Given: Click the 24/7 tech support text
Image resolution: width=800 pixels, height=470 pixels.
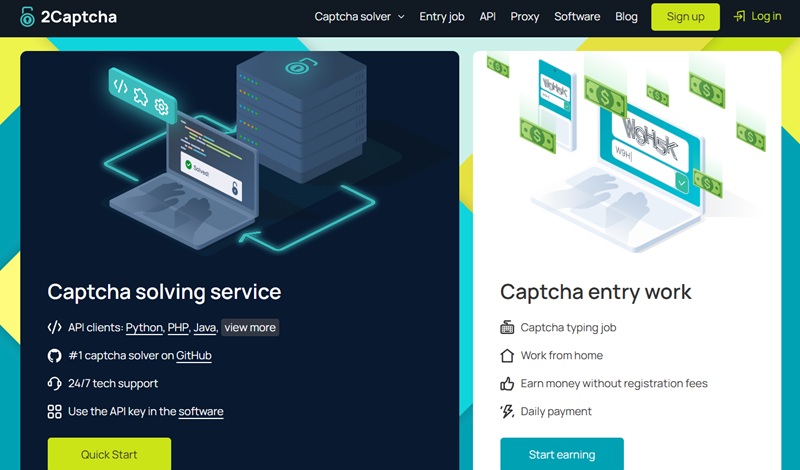Looking at the screenshot, I should (113, 384).
